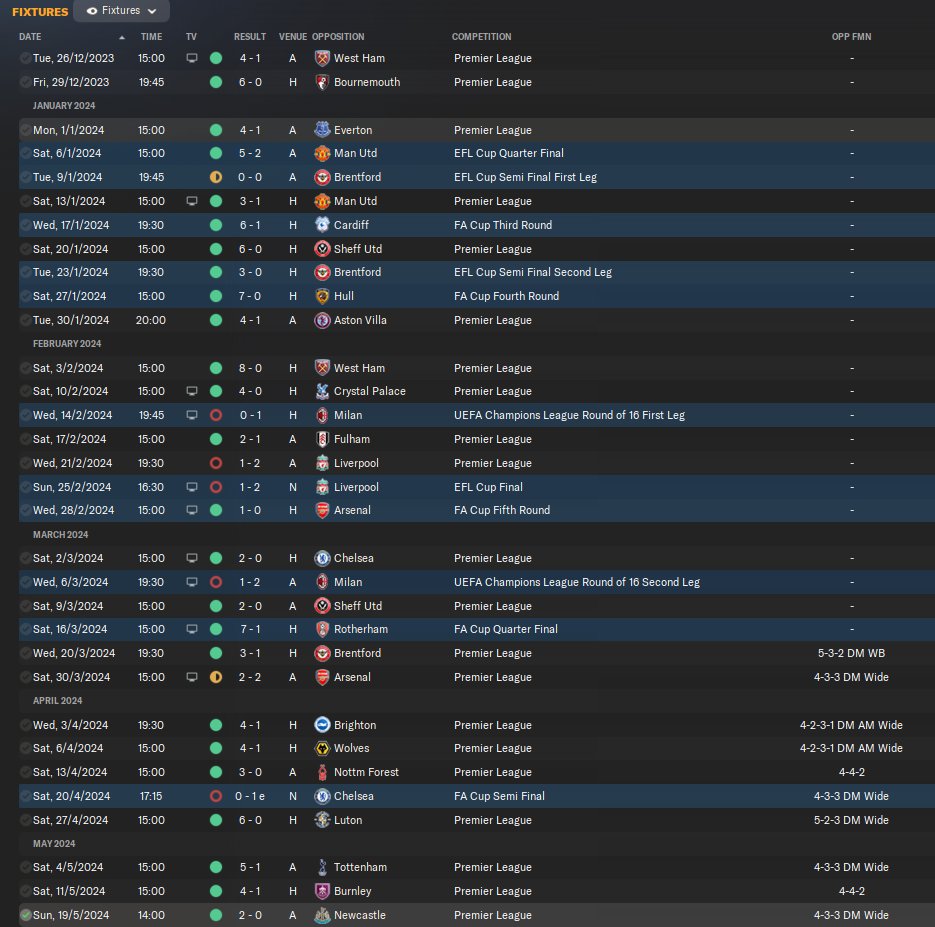This screenshot has height=927, width=935.
Task: Click the Milan badge in Round of 16 First Leg row
Action: 322,415
